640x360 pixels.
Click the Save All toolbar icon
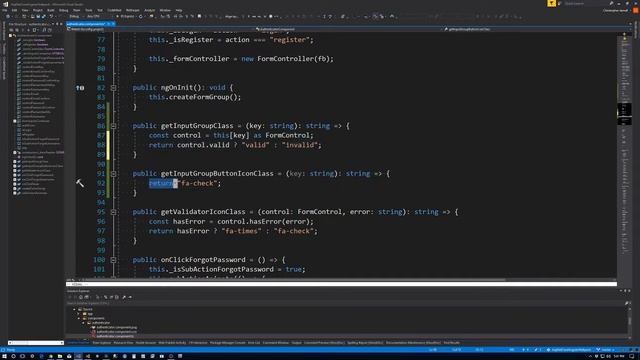point(43,16)
